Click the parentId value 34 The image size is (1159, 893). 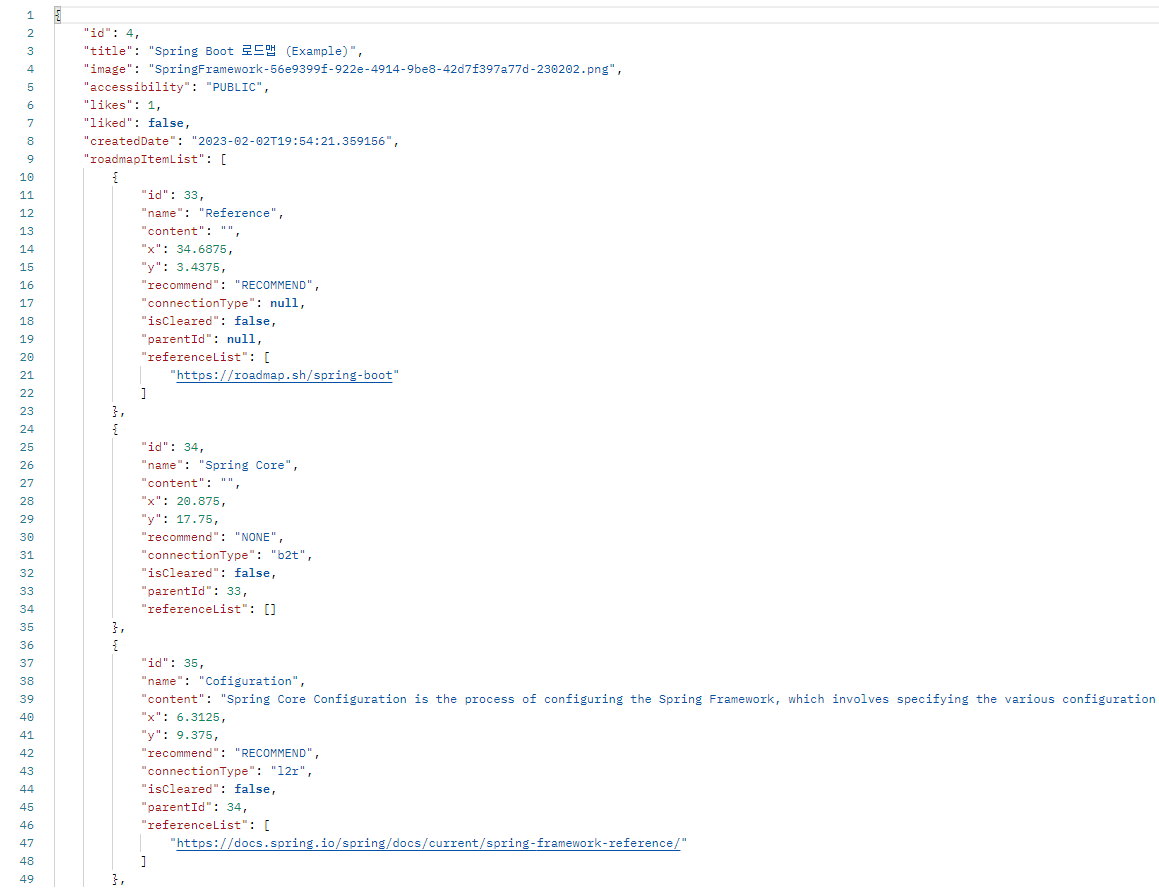(x=234, y=807)
